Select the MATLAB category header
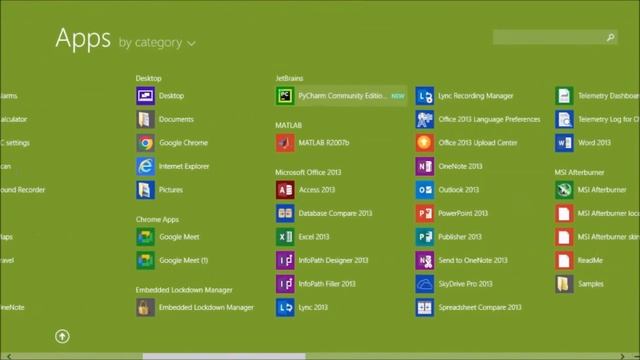 288,125
